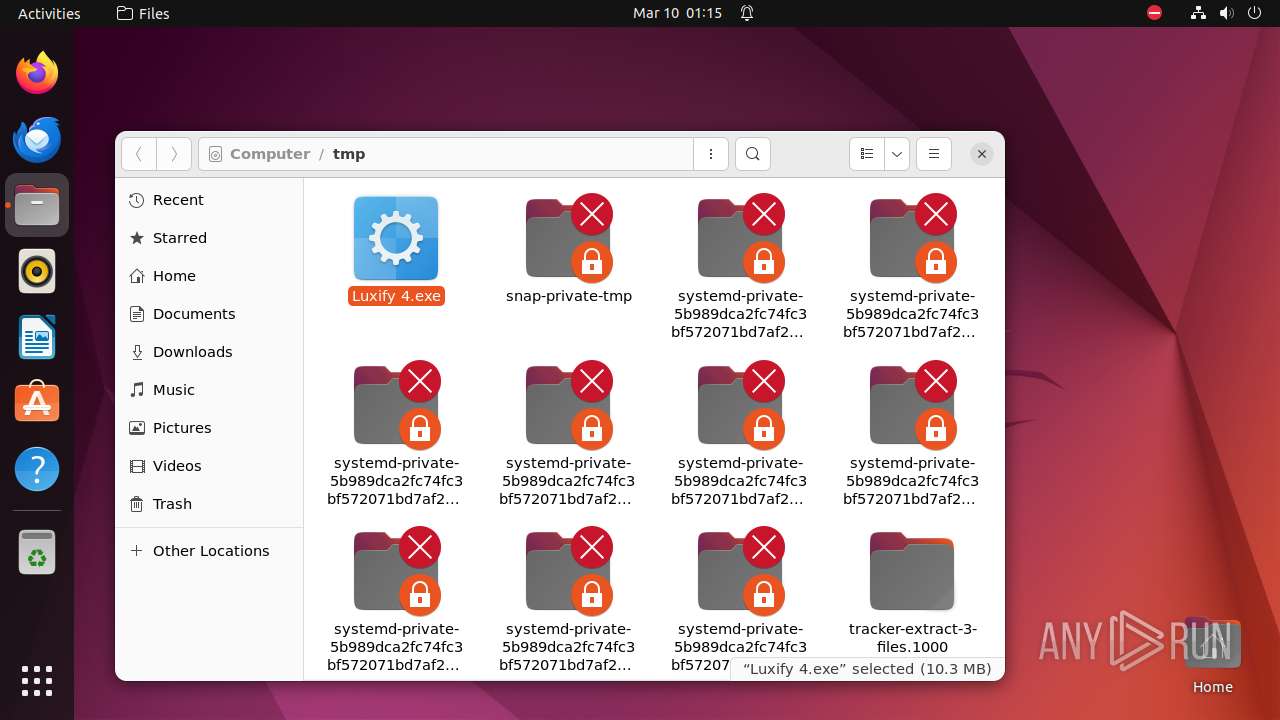
Task: Open Documents in the sidebar
Action: tap(209, 314)
